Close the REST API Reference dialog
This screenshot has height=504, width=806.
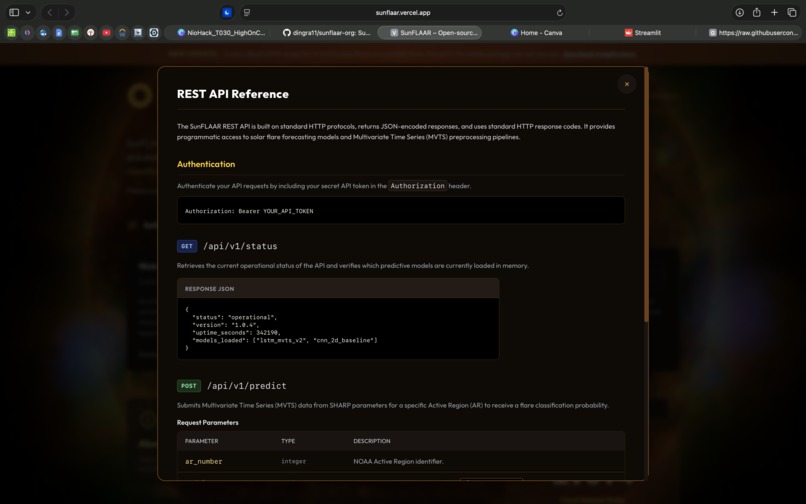pos(627,84)
